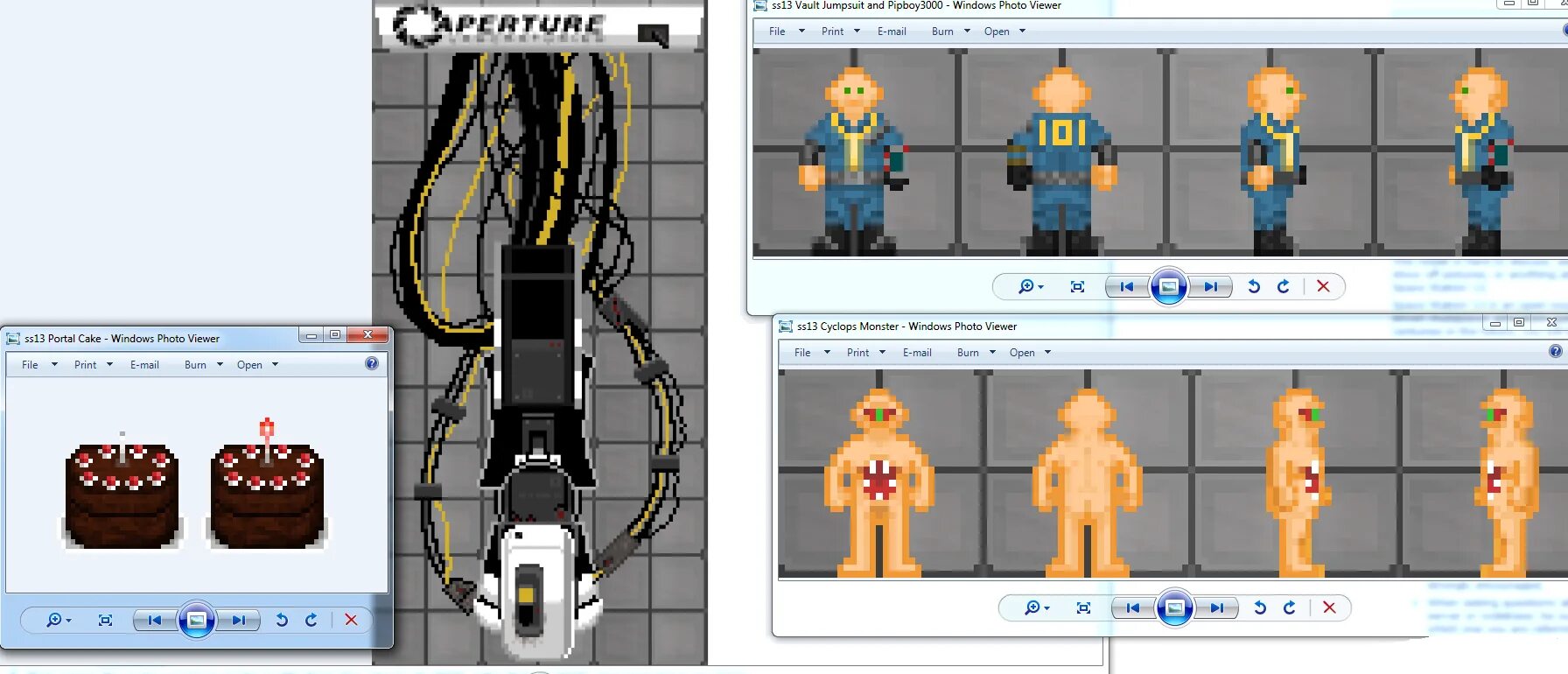The width and height of the screenshot is (1568, 674).
Task: Click the vault dweller showing 101 on back
Action: point(1061,160)
